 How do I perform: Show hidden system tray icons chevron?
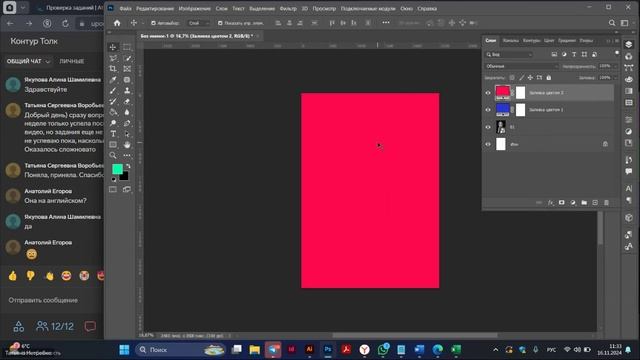[496, 350]
